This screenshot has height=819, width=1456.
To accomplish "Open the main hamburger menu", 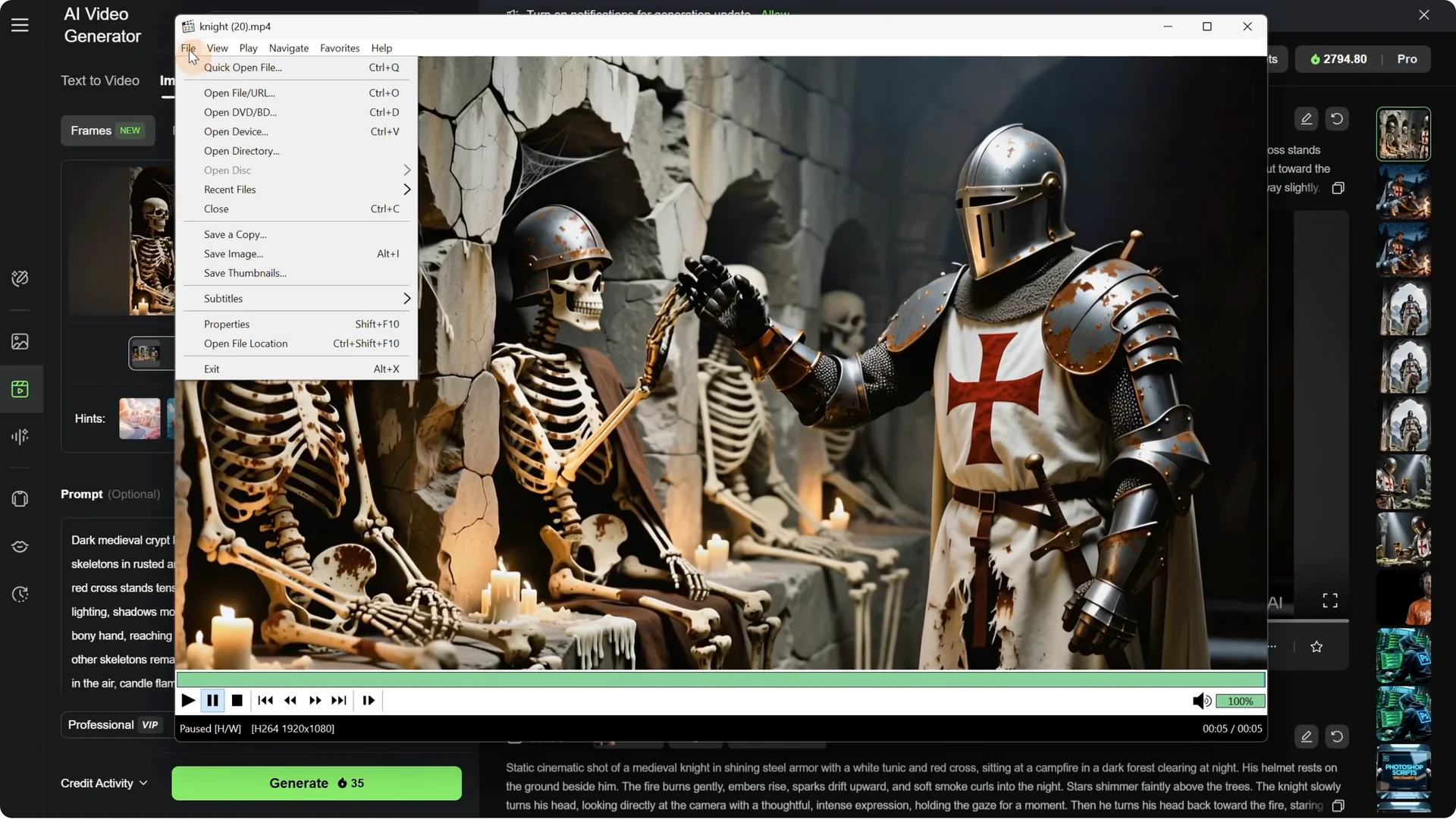I will pos(20,24).
